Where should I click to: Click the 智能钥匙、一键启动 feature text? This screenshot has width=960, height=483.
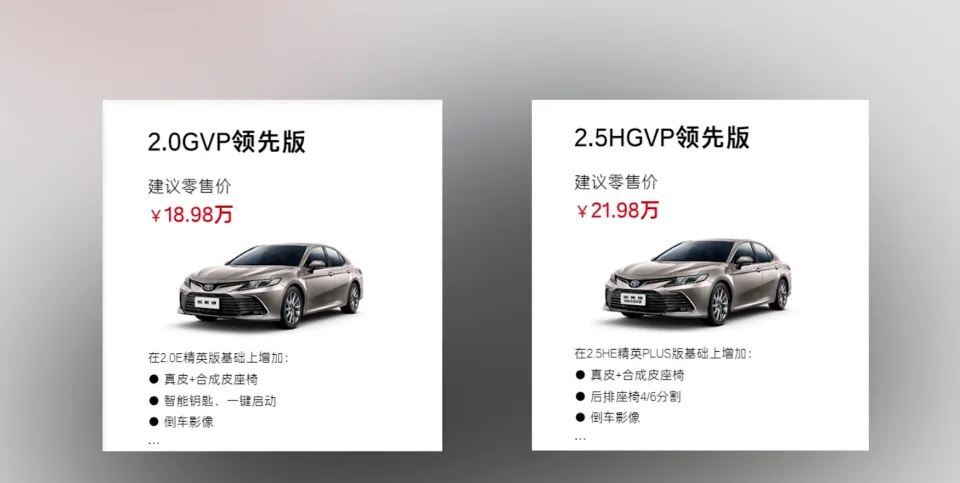[220, 401]
